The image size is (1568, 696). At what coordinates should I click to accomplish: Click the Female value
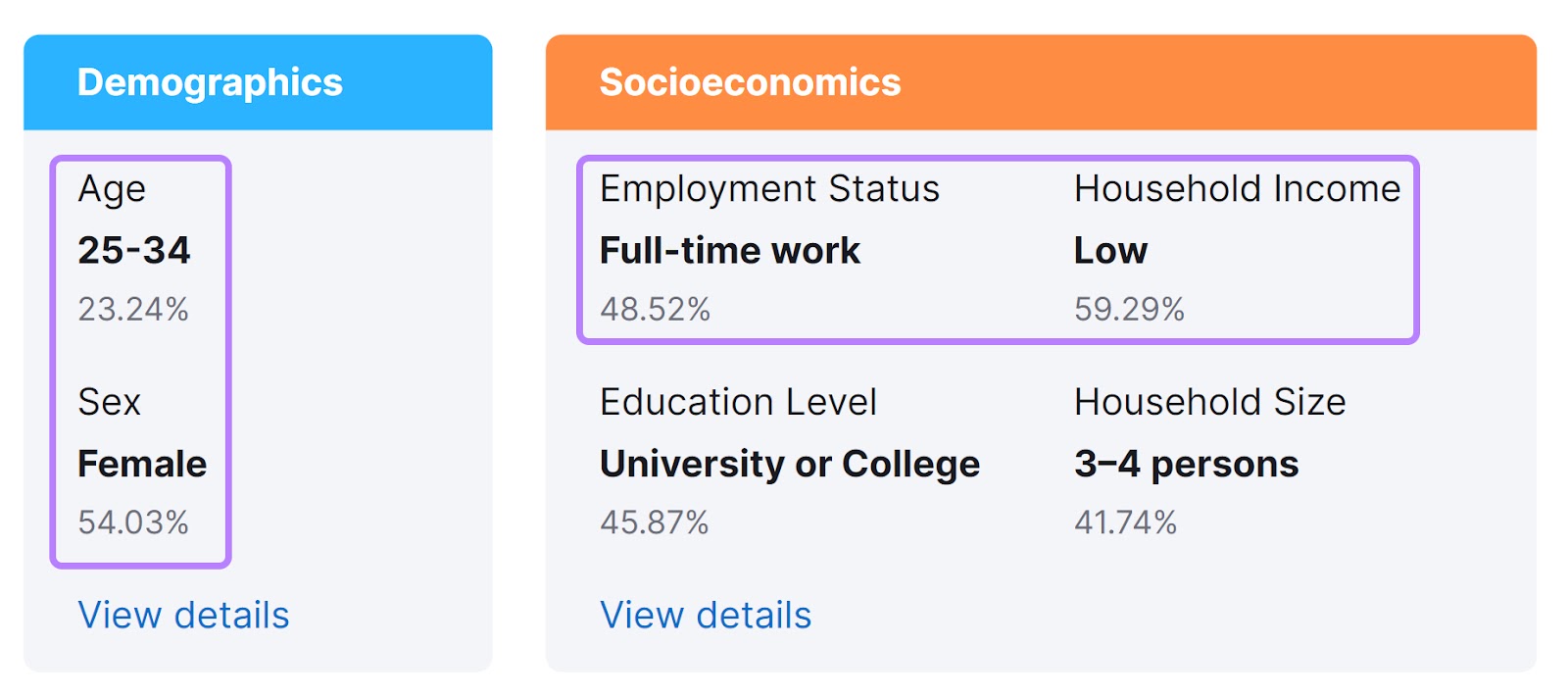click(142, 464)
